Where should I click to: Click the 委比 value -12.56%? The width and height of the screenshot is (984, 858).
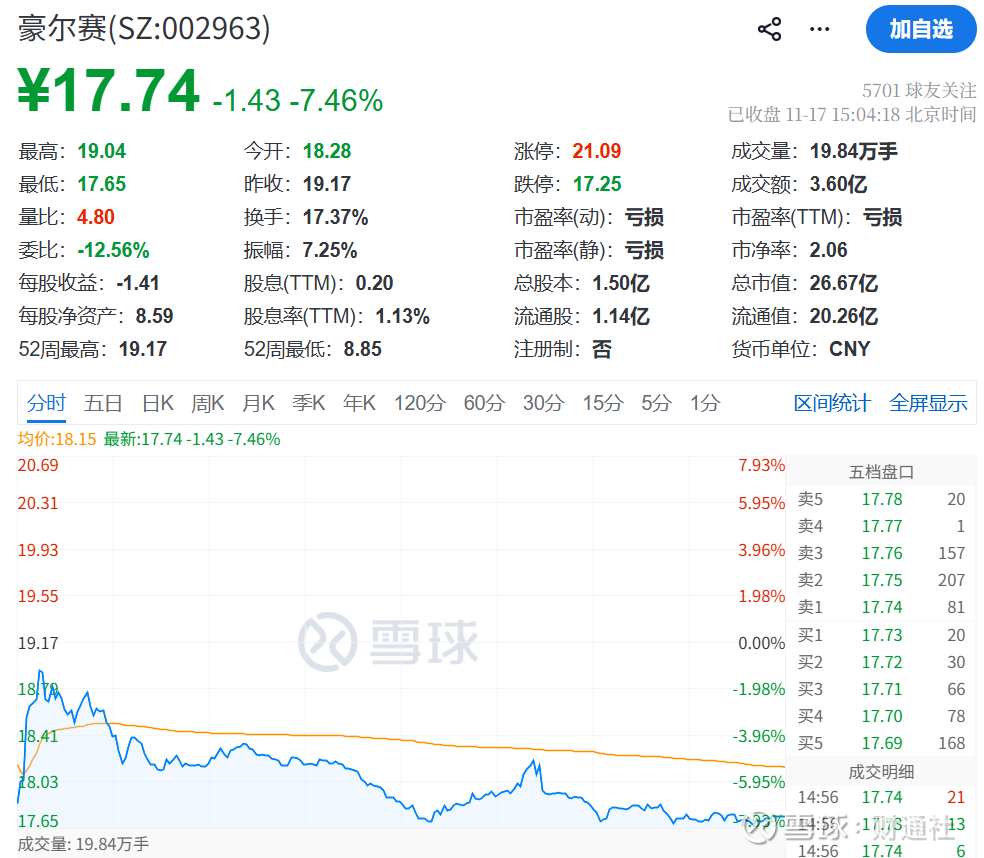pyautogui.click(x=114, y=250)
